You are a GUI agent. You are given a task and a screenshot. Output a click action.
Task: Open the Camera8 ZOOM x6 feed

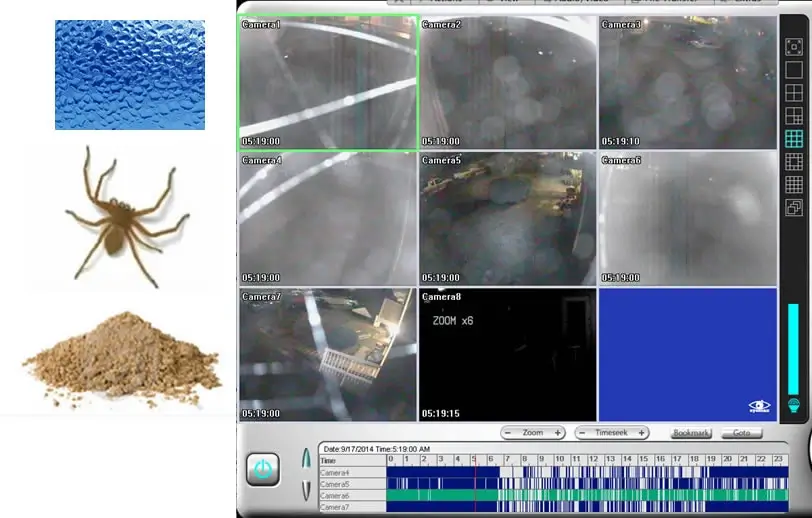tap(507, 355)
